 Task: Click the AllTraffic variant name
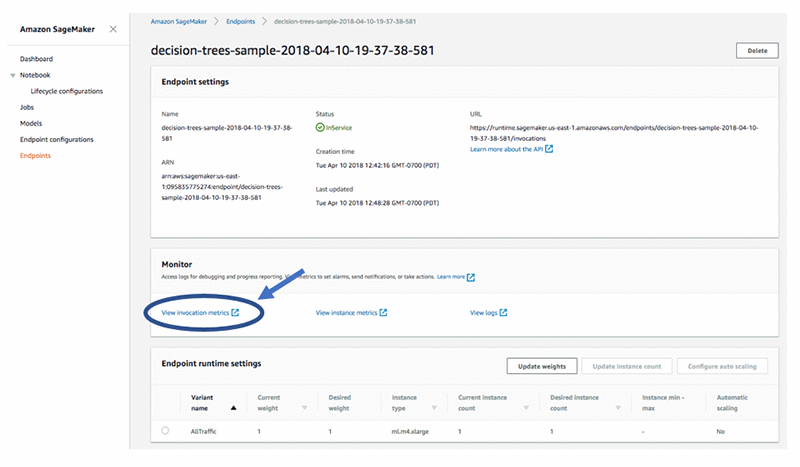click(204, 431)
